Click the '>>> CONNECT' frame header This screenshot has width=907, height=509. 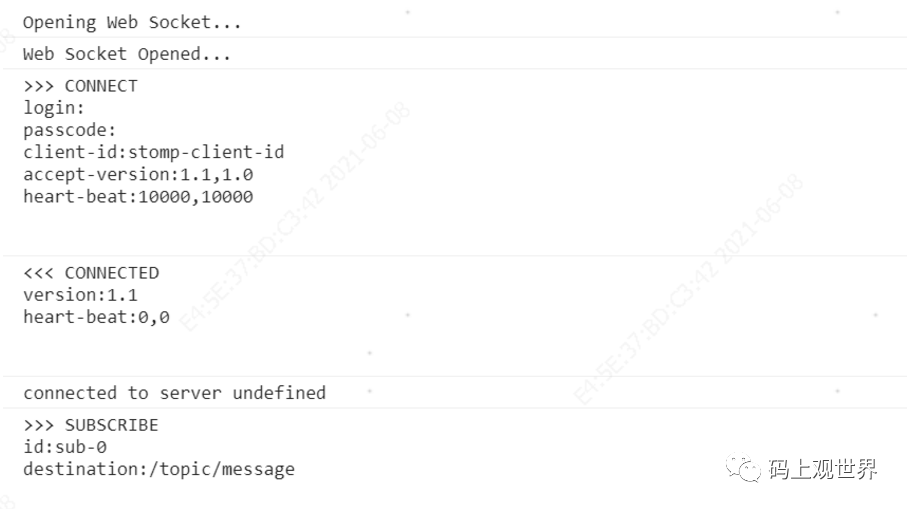pyautogui.click(x=80, y=86)
